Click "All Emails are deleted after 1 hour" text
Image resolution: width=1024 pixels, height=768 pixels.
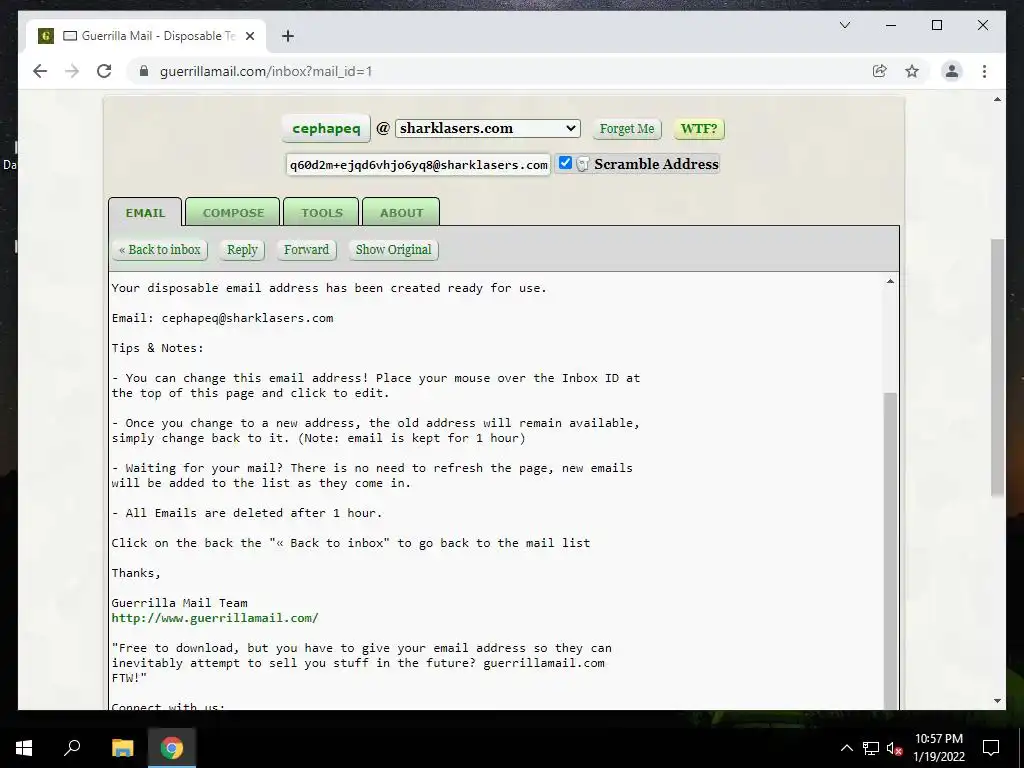pos(253,513)
